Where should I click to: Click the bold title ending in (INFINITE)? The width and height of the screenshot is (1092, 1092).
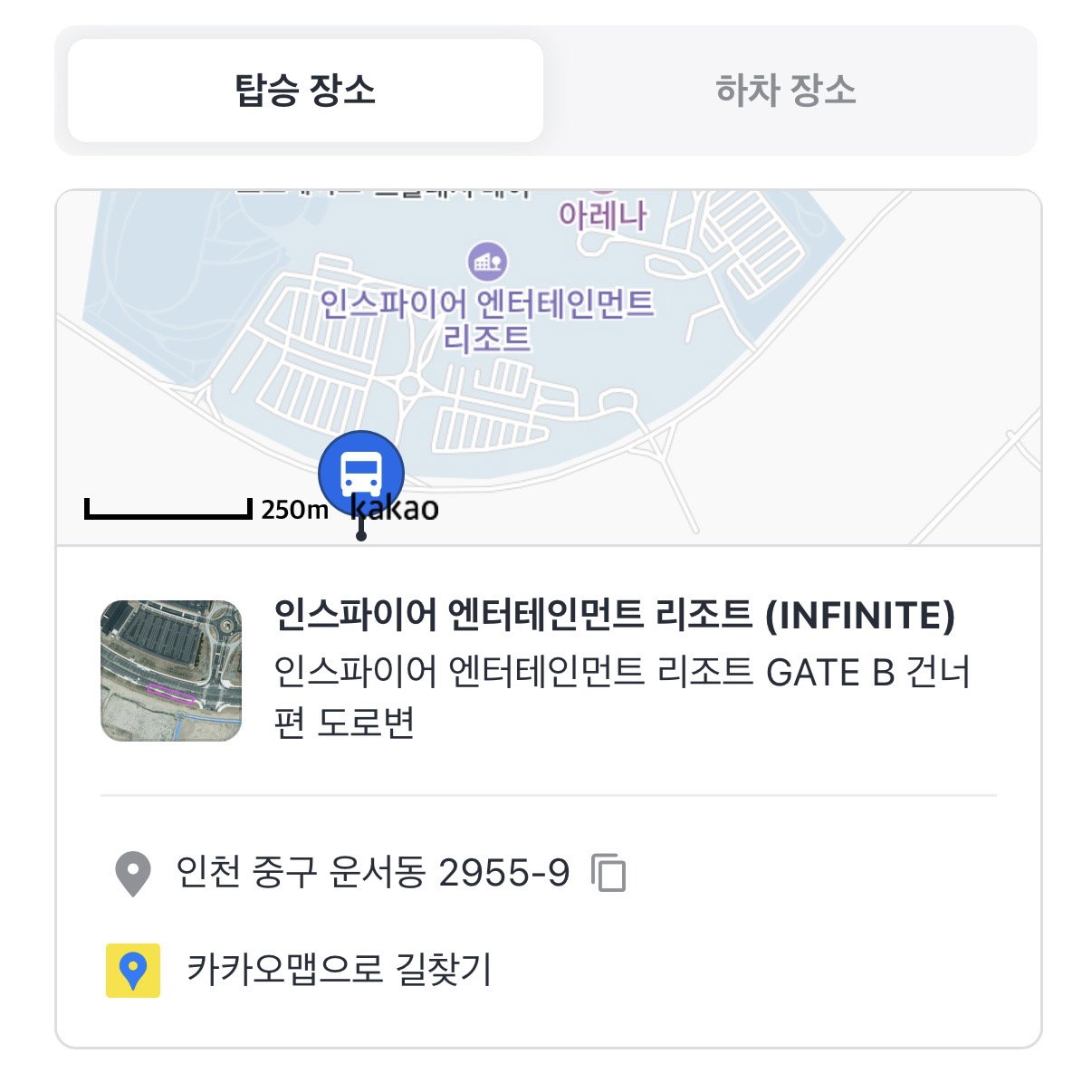tap(615, 616)
